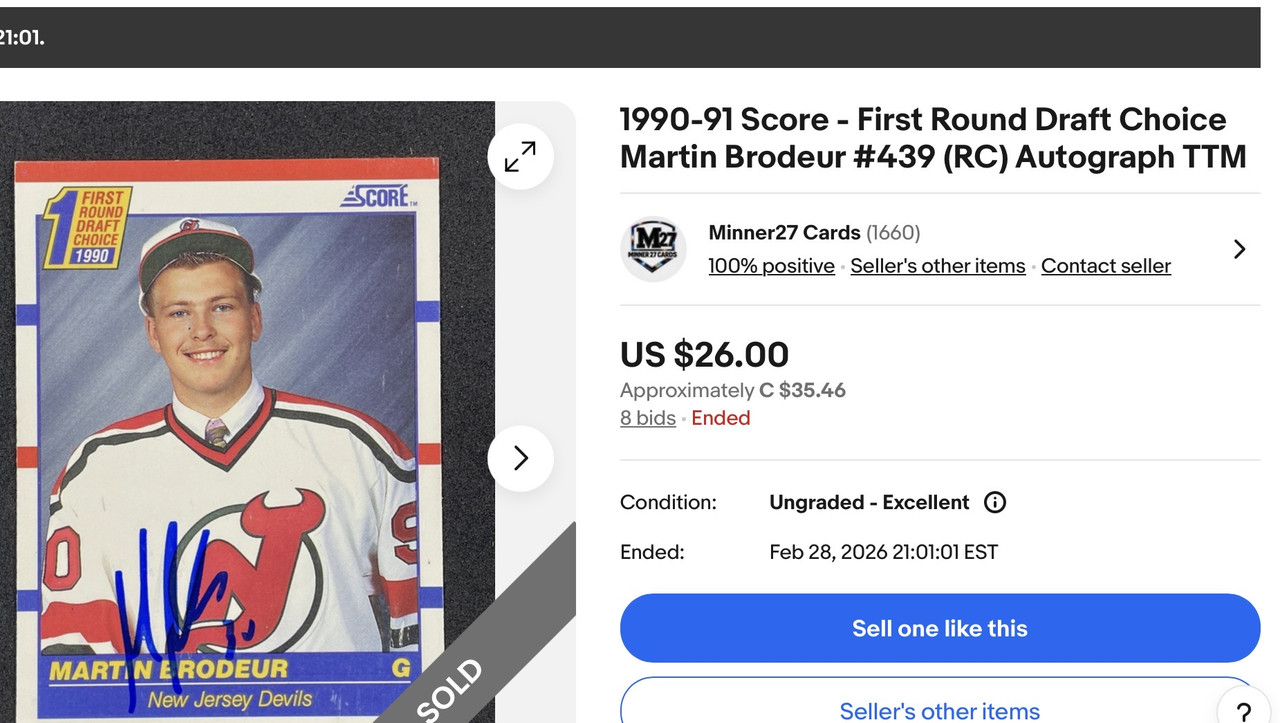Expand seller details with right chevron

pyautogui.click(x=1239, y=249)
